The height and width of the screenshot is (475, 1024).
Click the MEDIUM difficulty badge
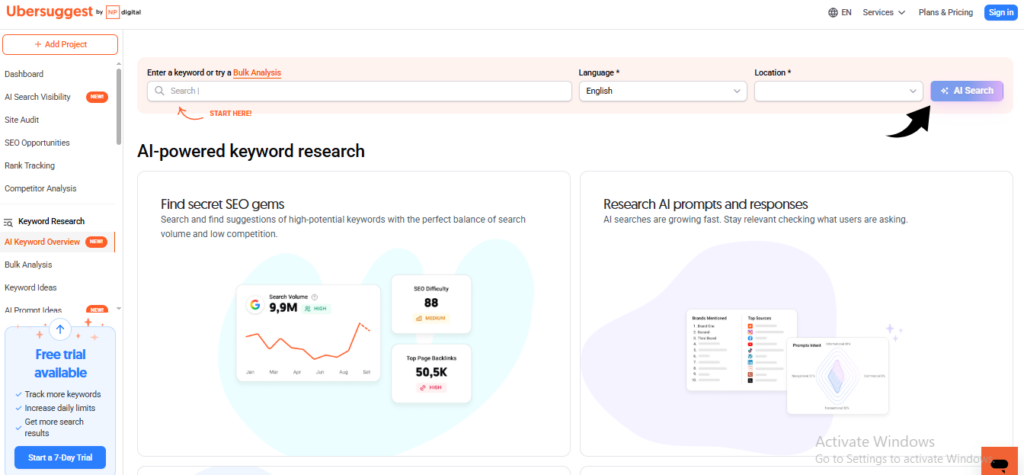click(x=431, y=318)
